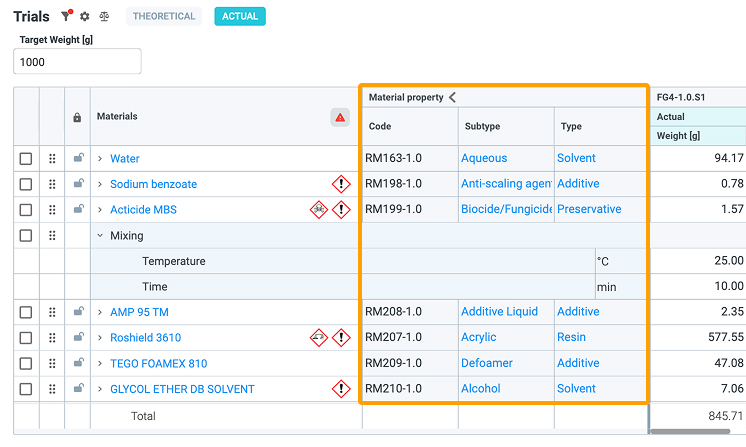This screenshot has width=746, height=447.
Task: Open Trials settings gear icon
Action: pyautogui.click(x=85, y=16)
